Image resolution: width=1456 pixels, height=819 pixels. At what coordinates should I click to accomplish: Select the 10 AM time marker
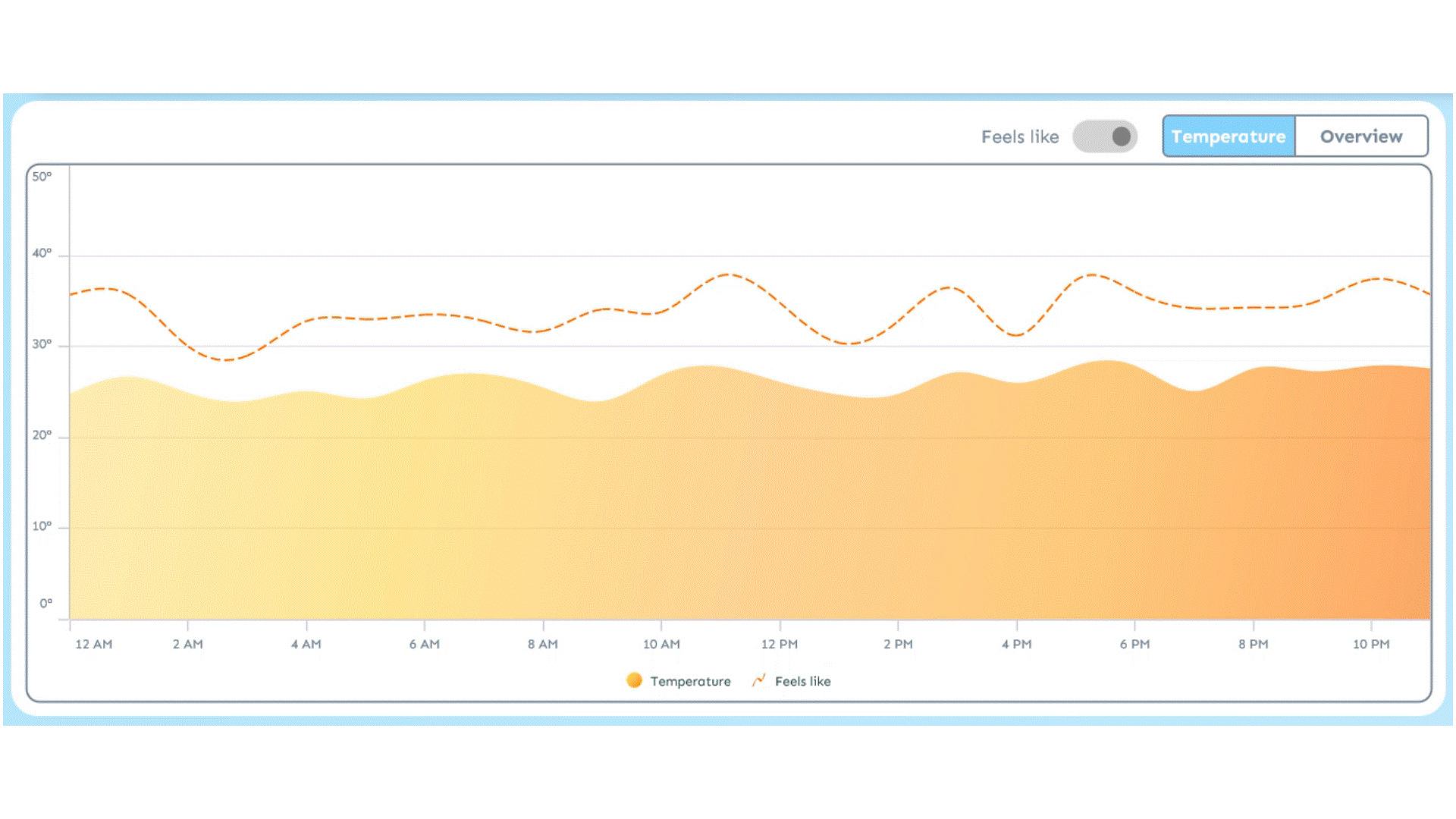pyautogui.click(x=661, y=644)
